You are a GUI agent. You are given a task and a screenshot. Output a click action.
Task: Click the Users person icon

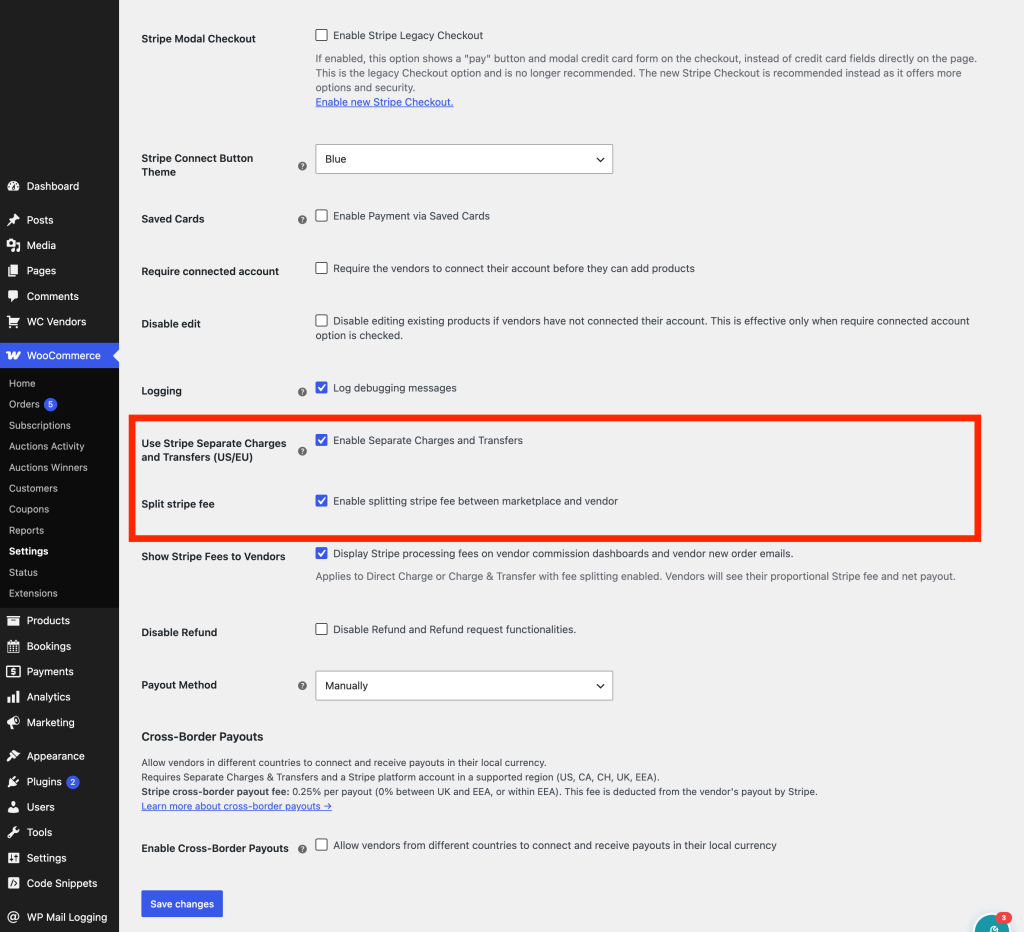(x=13, y=807)
